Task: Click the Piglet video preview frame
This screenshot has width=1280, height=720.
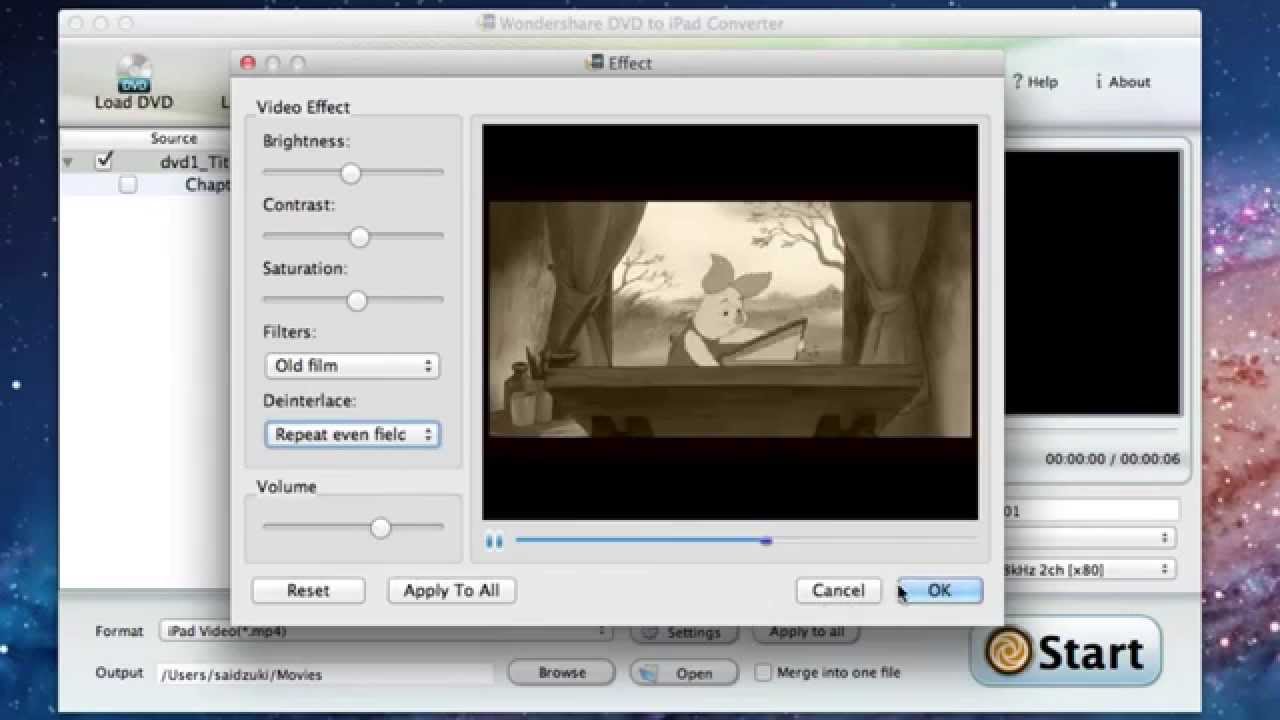Action: [x=730, y=320]
